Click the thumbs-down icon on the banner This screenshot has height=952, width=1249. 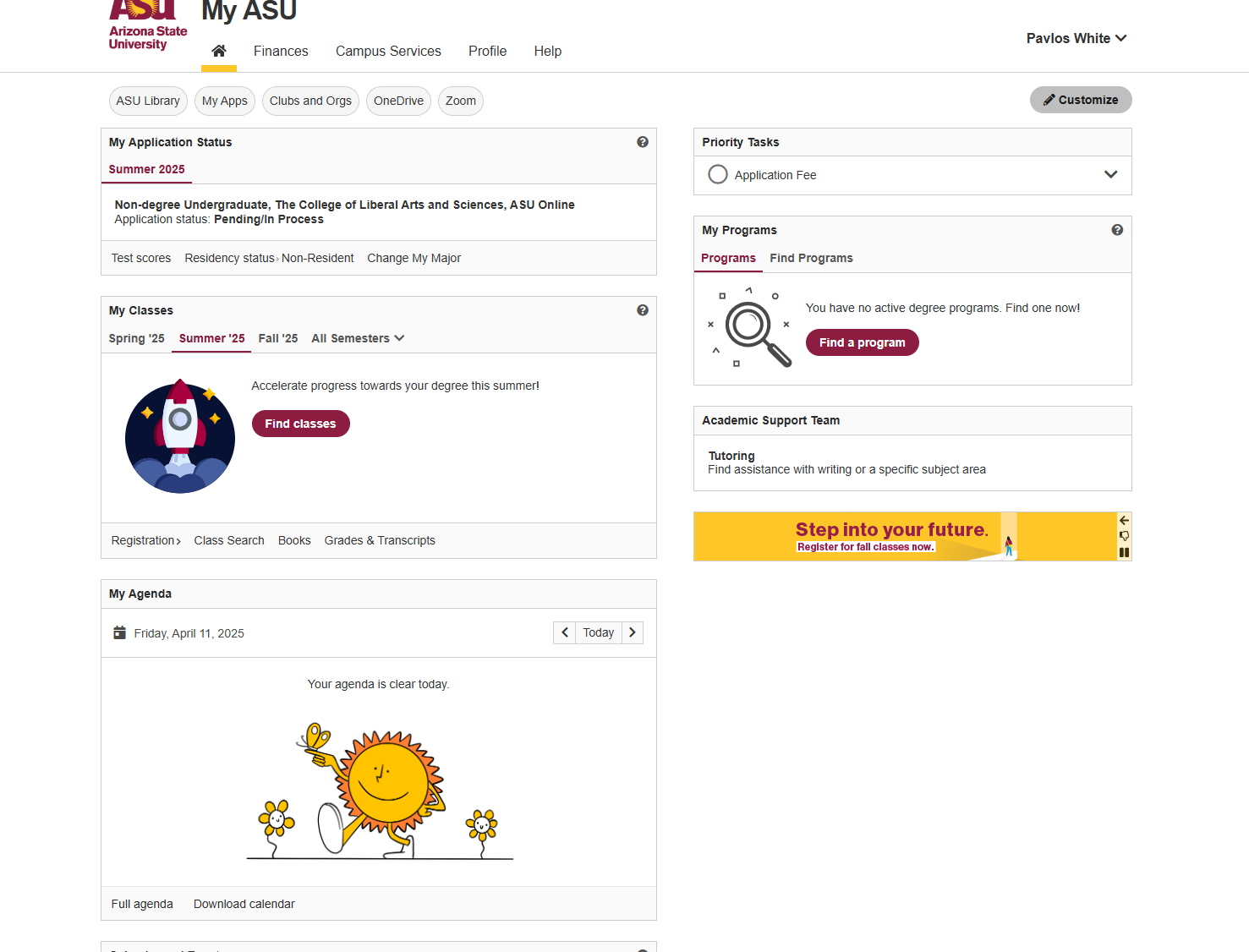click(1124, 536)
